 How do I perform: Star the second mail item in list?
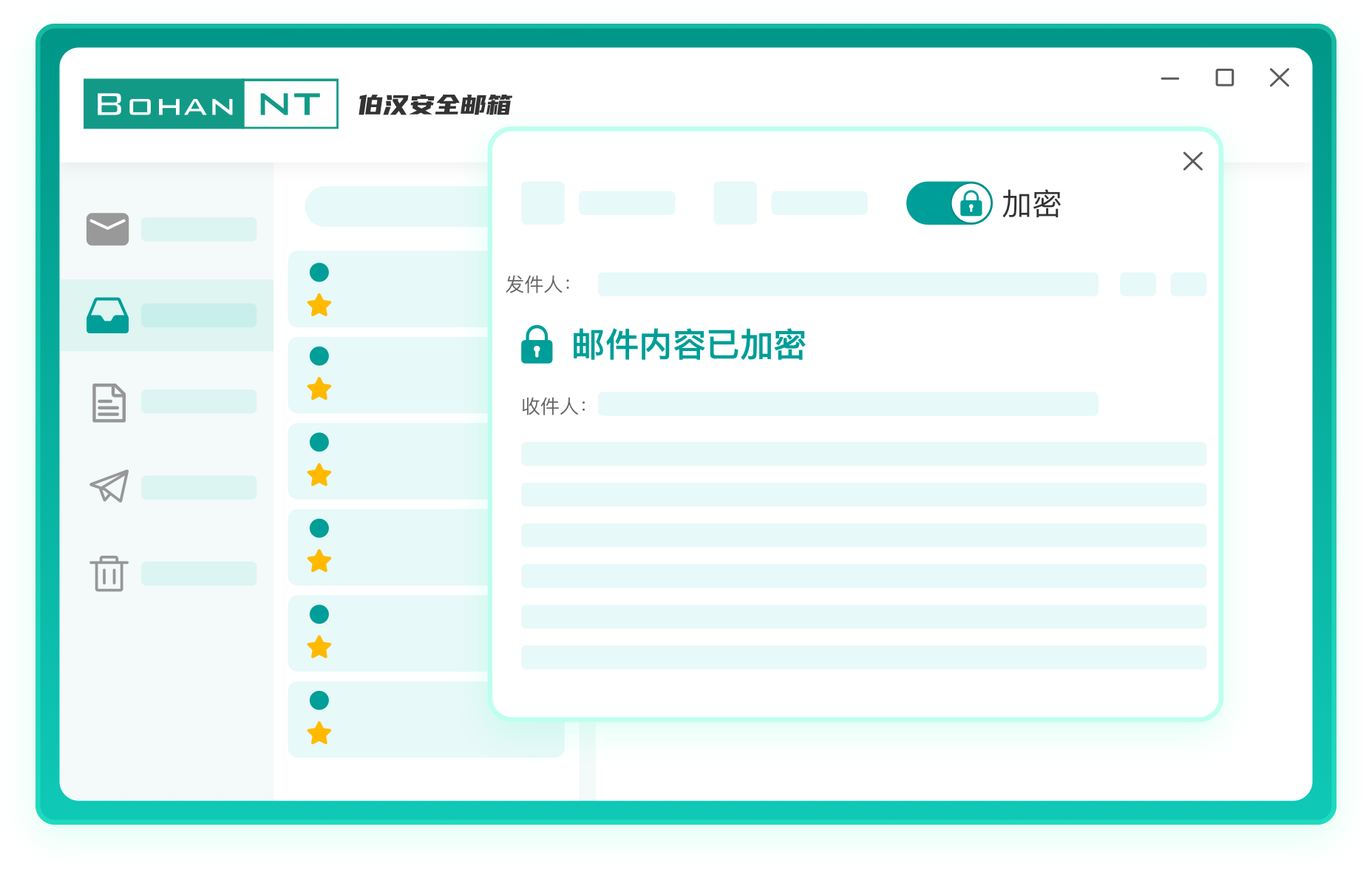[319, 389]
